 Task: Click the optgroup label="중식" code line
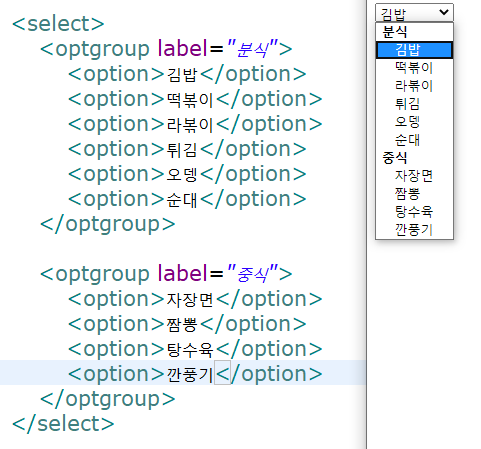(166, 274)
